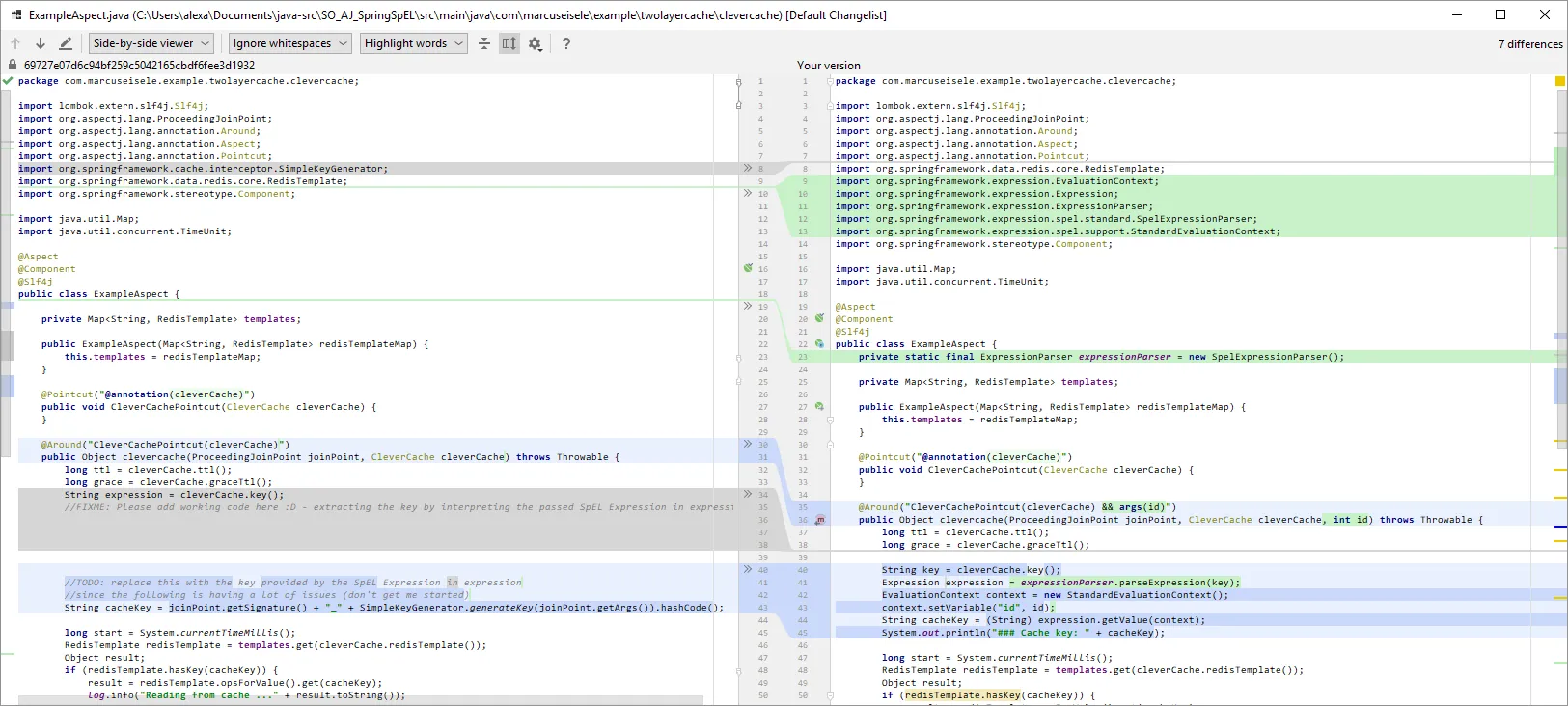This screenshot has width=1568, height=706.
Task: Accept the change chevron at left line 30
Action: [747, 444]
